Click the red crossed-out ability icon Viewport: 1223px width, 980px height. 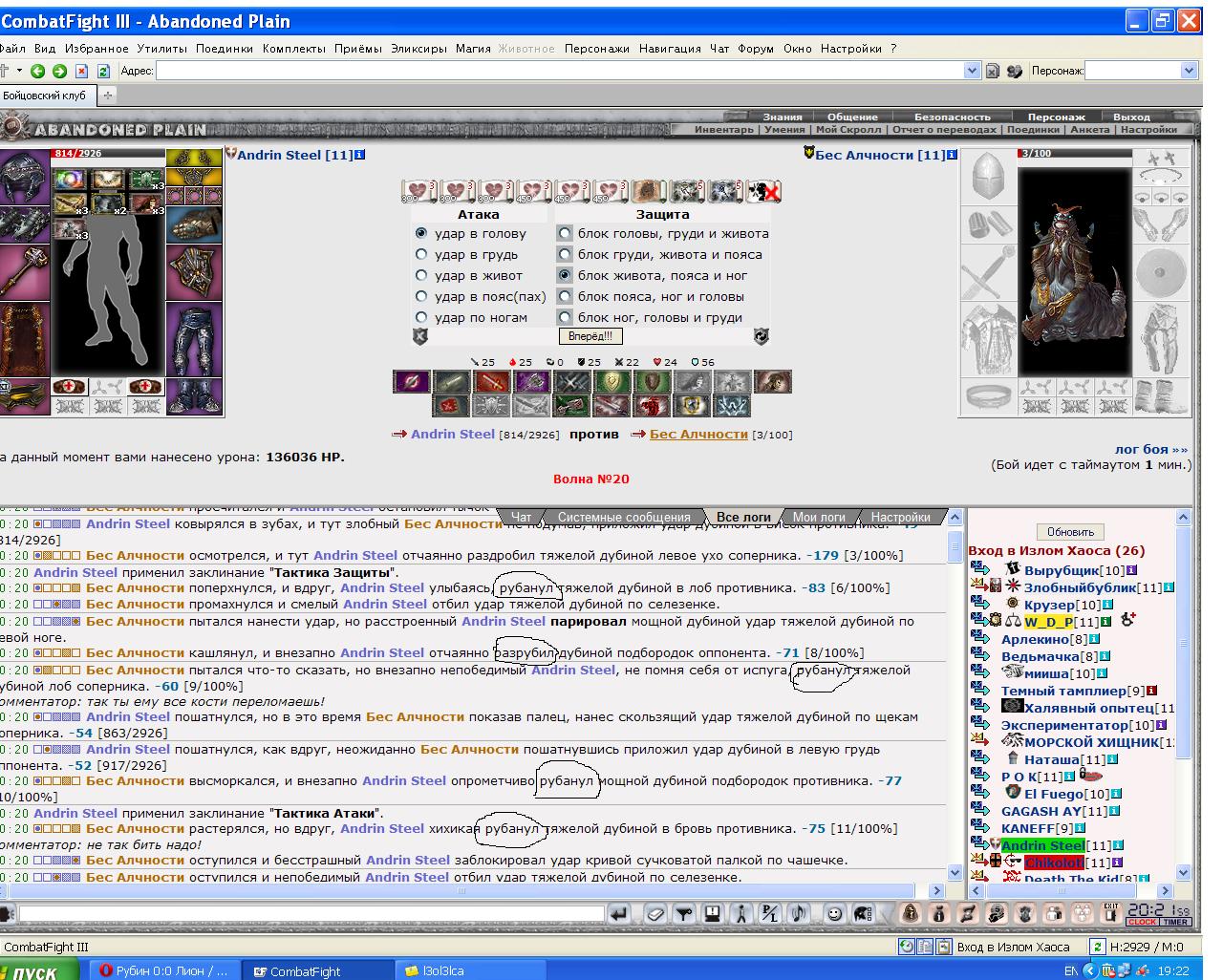pyautogui.click(x=762, y=191)
